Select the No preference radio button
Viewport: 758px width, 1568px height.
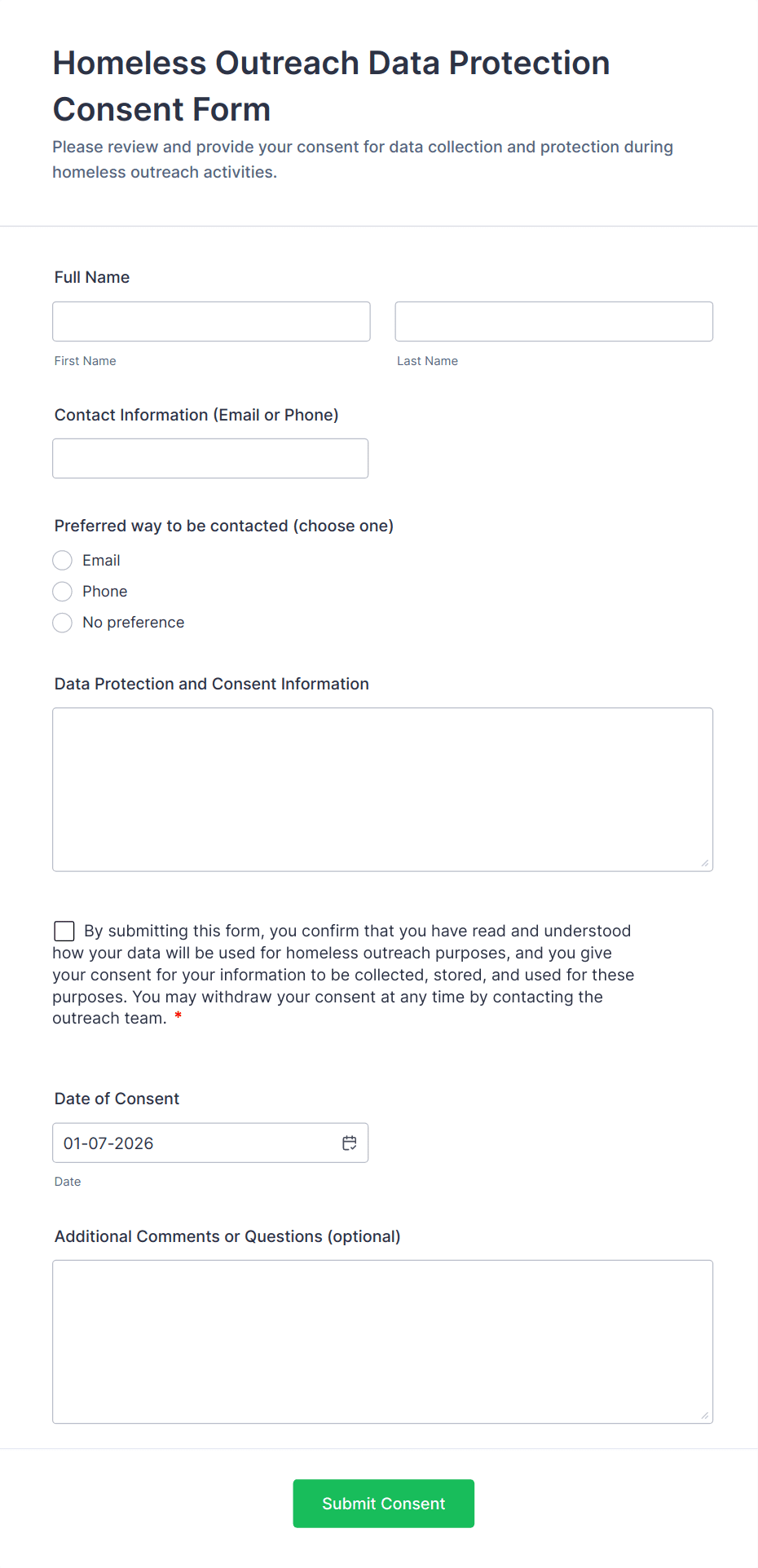(x=63, y=623)
